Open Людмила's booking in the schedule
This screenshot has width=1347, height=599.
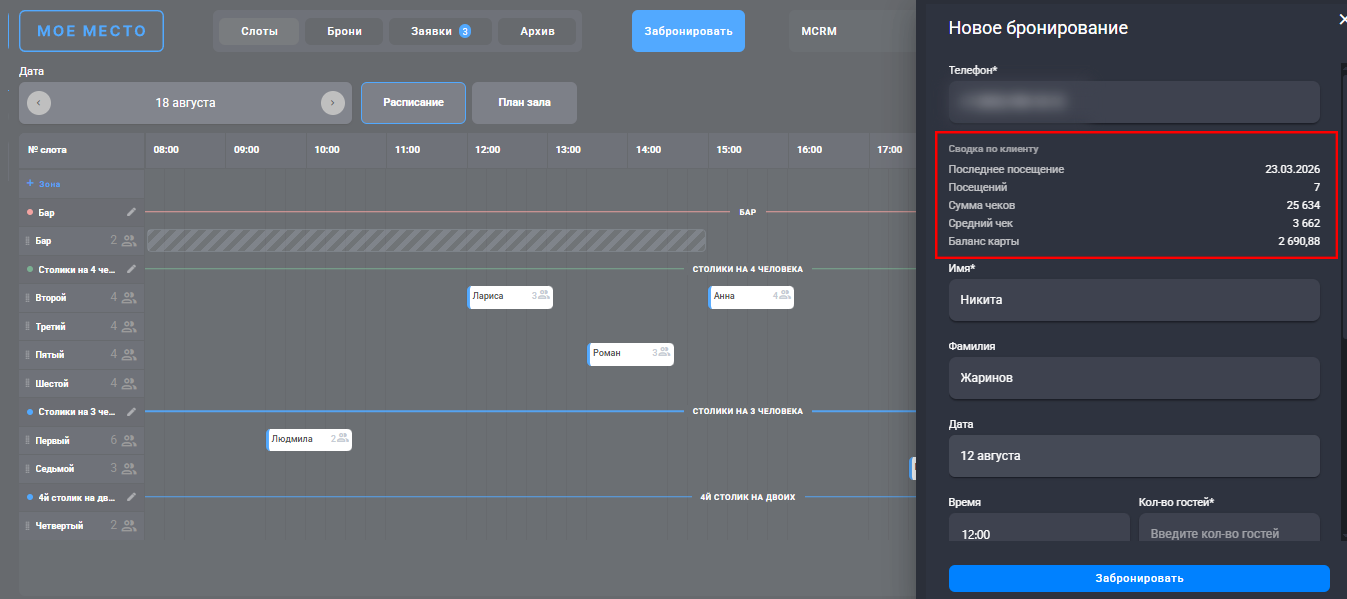pos(309,439)
